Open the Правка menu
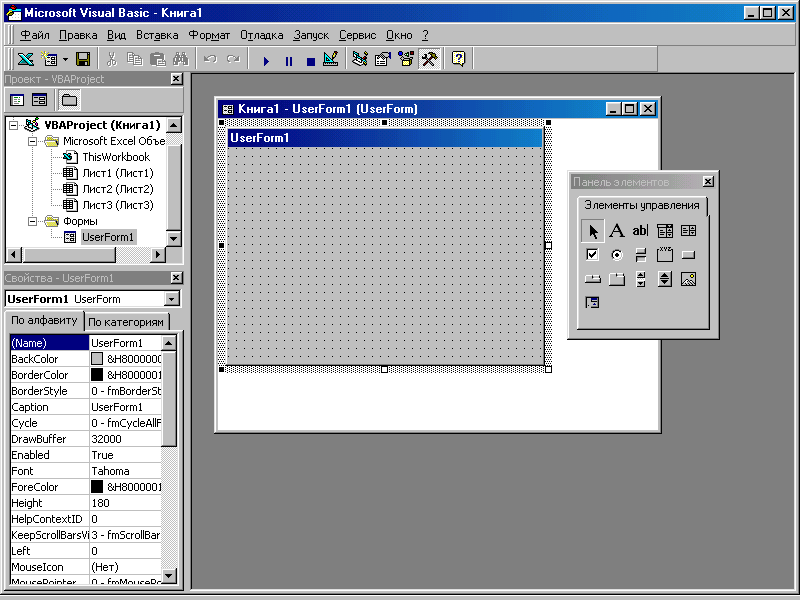 [x=78, y=35]
